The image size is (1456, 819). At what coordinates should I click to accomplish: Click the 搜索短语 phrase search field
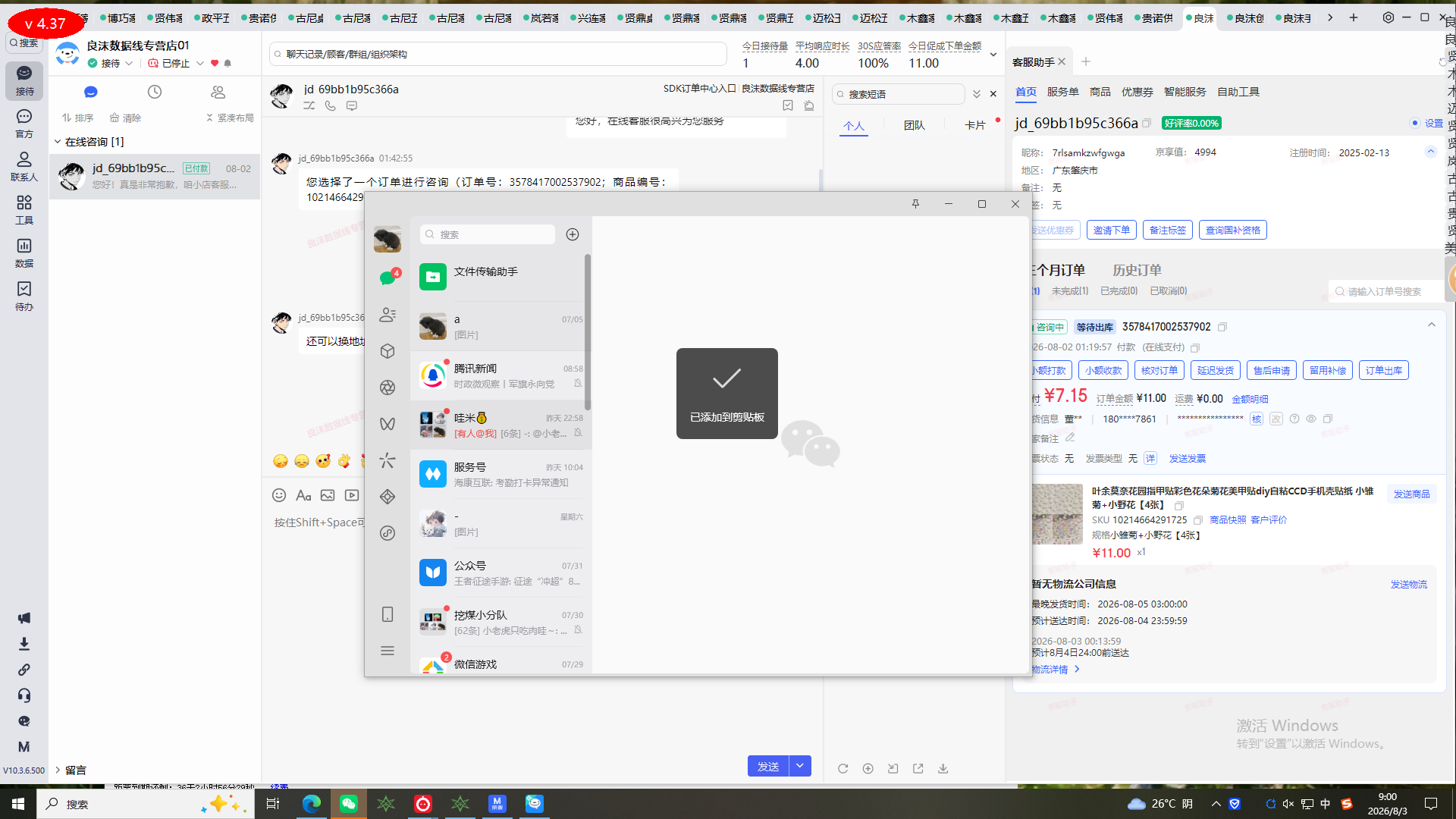899,94
